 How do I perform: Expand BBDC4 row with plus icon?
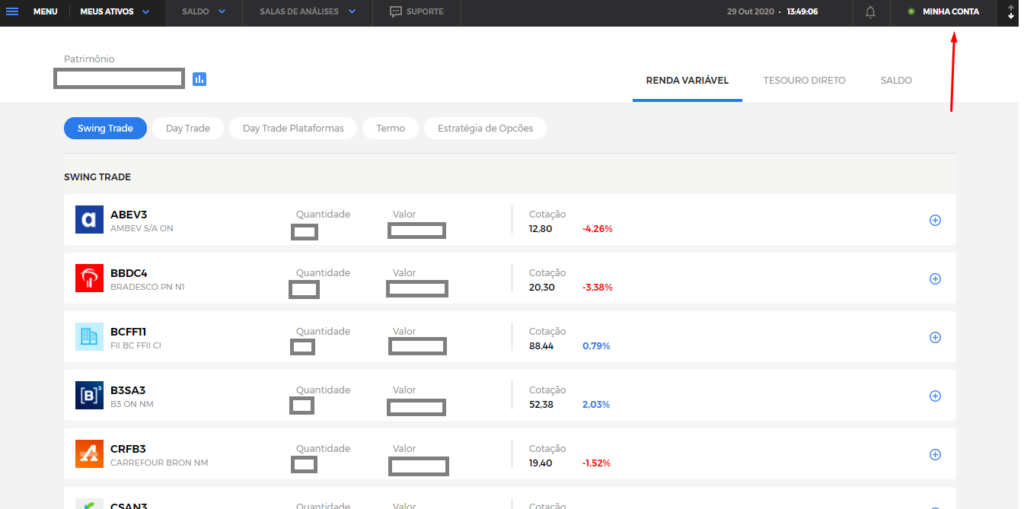click(935, 279)
